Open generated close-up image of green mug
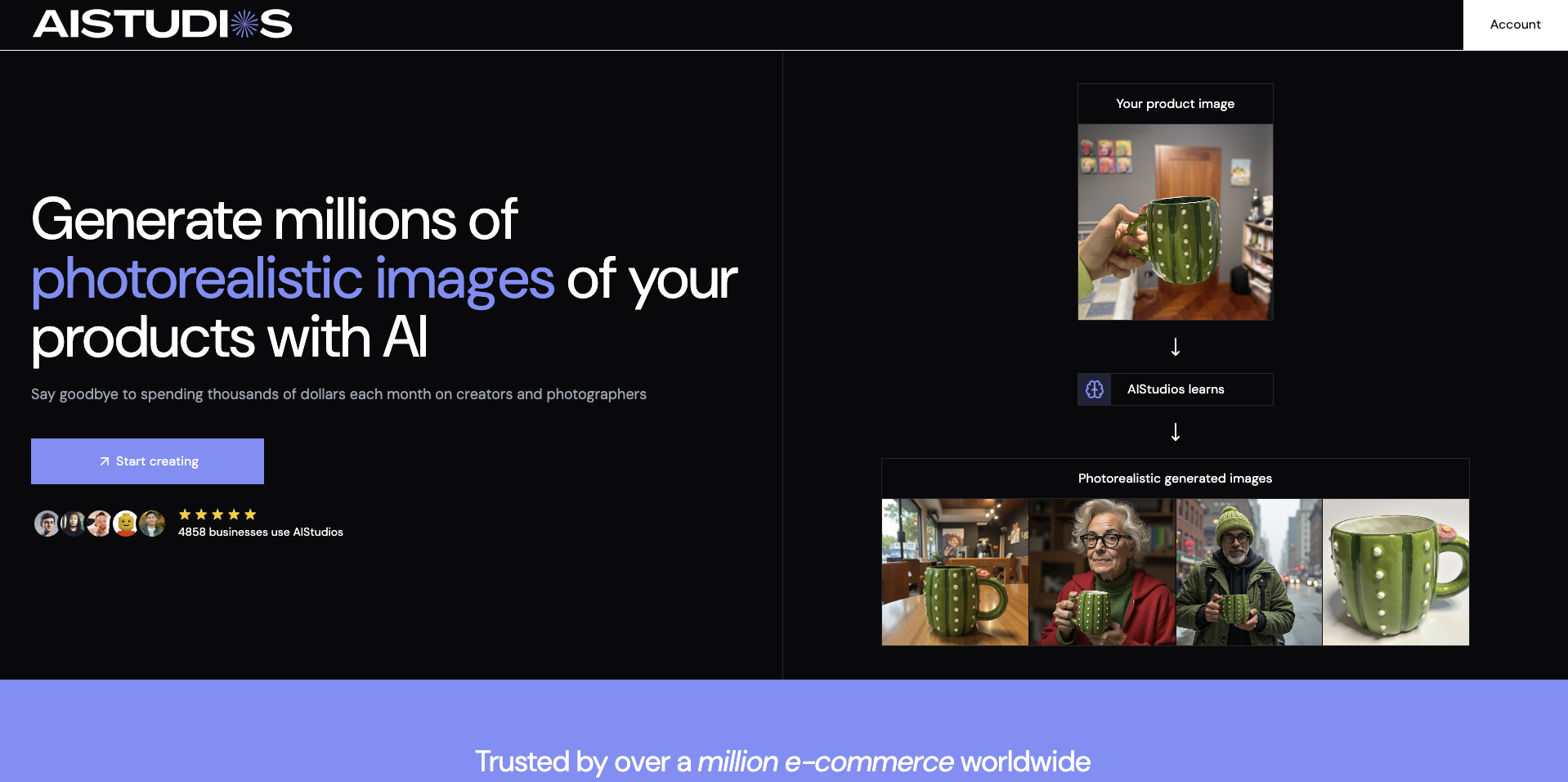 tap(1396, 573)
